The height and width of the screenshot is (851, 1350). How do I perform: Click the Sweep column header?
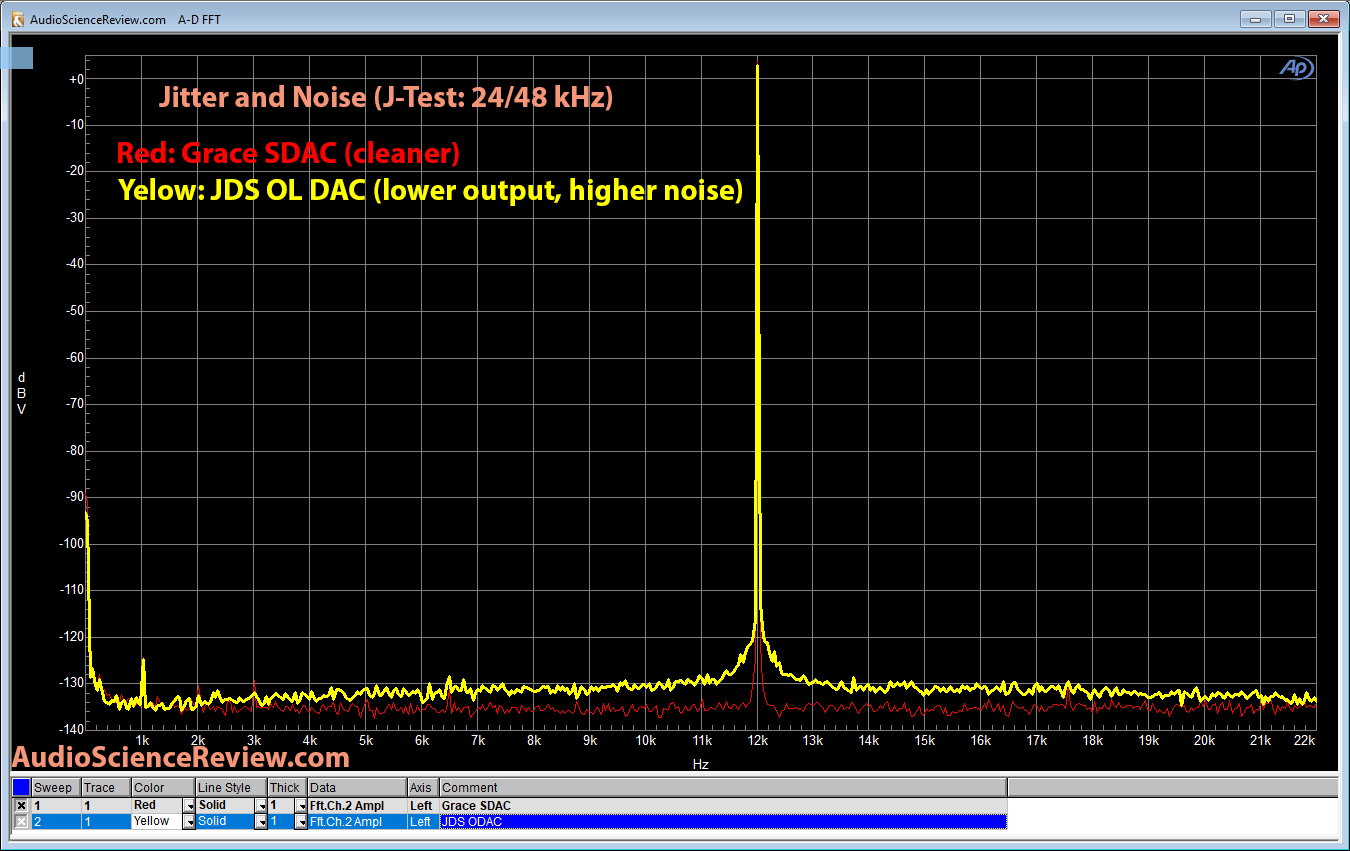[56, 788]
